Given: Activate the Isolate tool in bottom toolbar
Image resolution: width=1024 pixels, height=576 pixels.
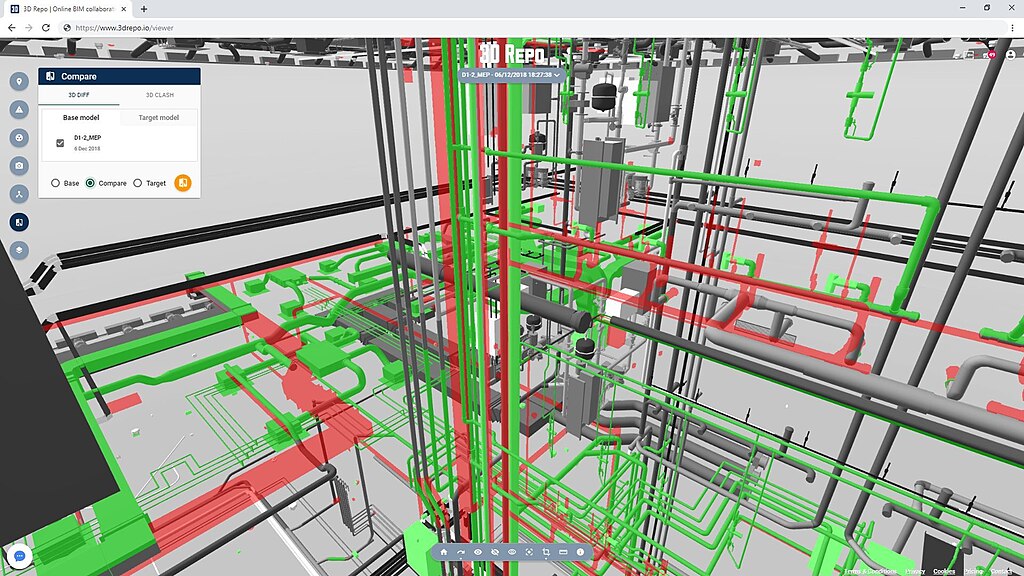Looking at the screenshot, I should pos(513,552).
